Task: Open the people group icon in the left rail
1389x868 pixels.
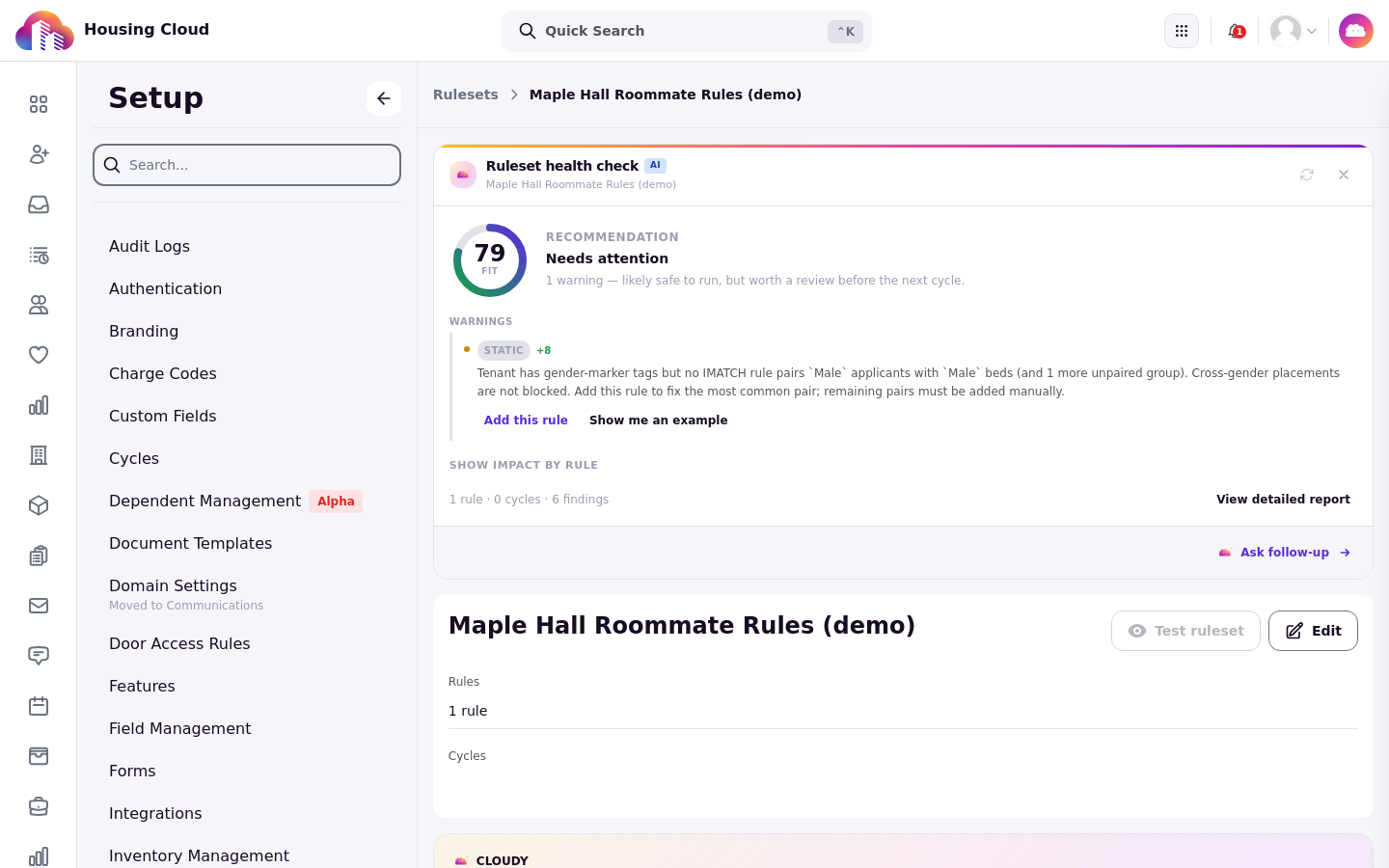Action: [x=39, y=305]
